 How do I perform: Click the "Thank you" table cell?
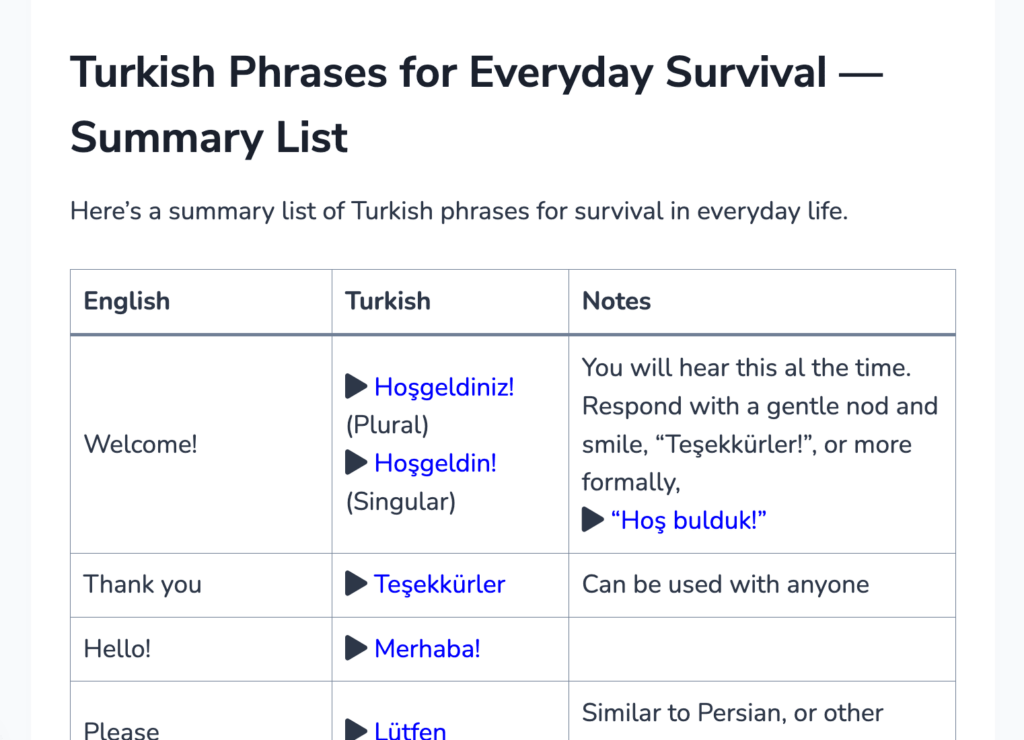tap(142, 584)
